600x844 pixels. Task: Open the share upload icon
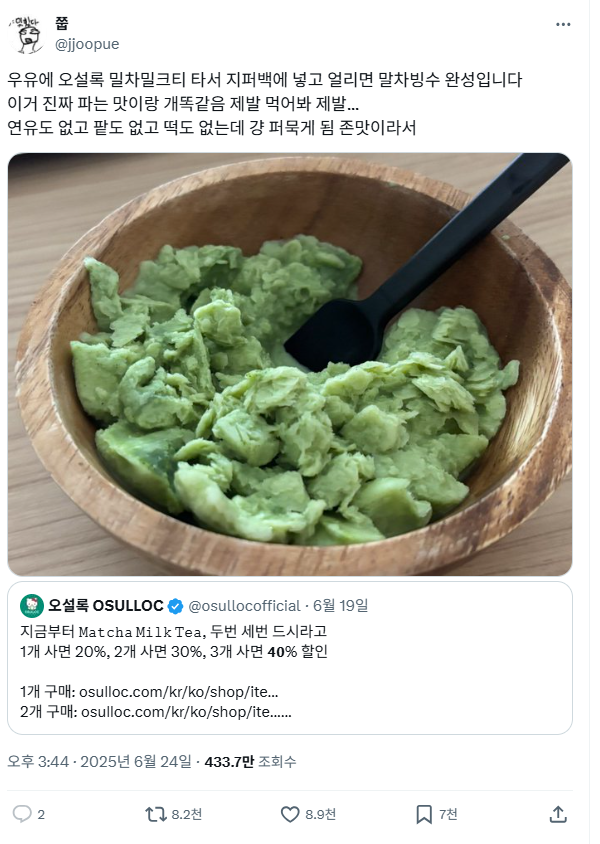point(558,814)
